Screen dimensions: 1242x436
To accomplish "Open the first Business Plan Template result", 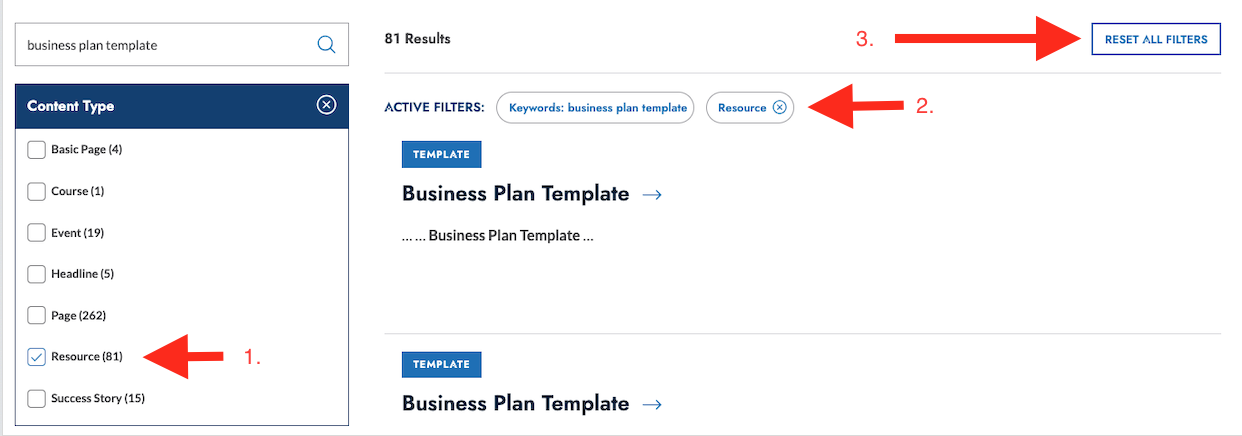I will pos(515,194).
